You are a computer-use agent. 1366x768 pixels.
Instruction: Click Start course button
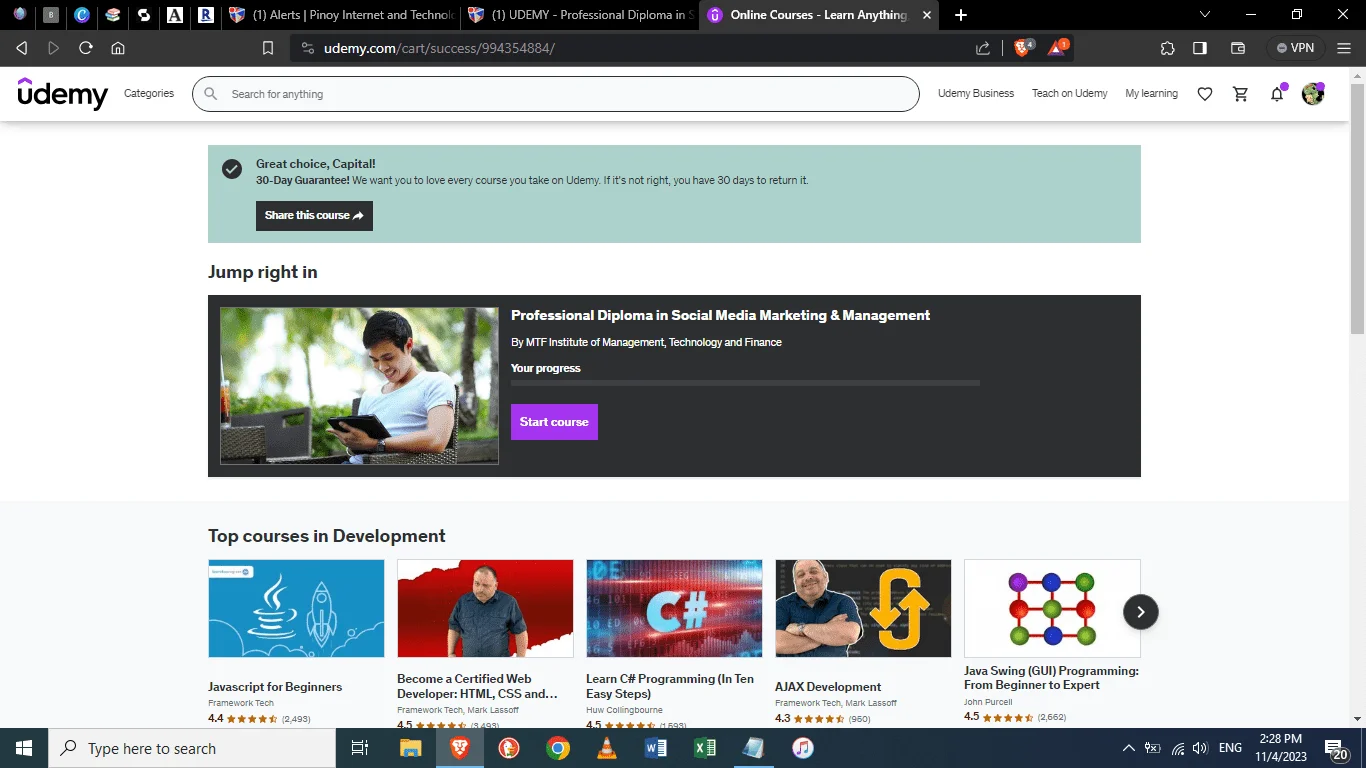(554, 422)
